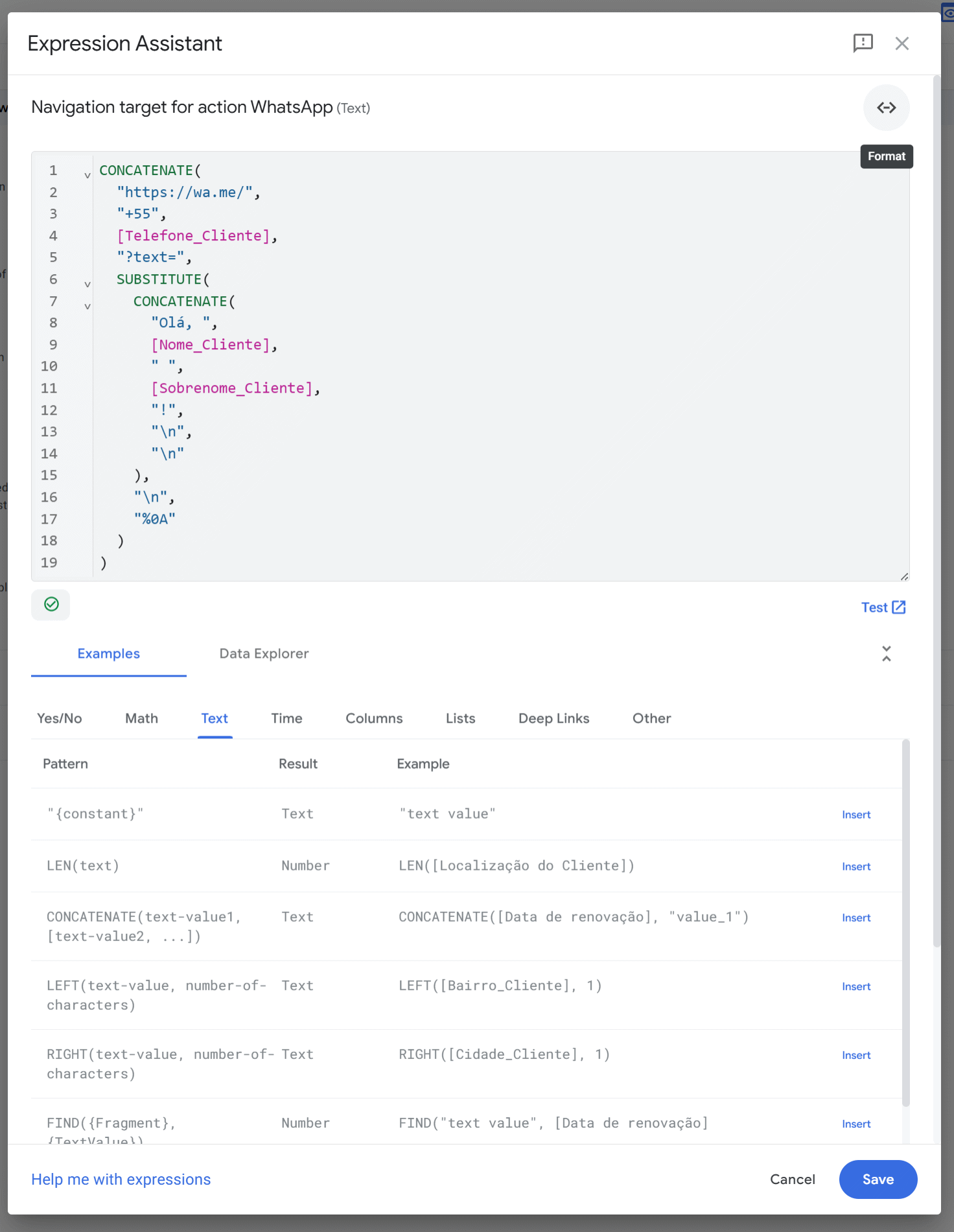Click the green expression valid checkmark

click(x=51, y=604)
